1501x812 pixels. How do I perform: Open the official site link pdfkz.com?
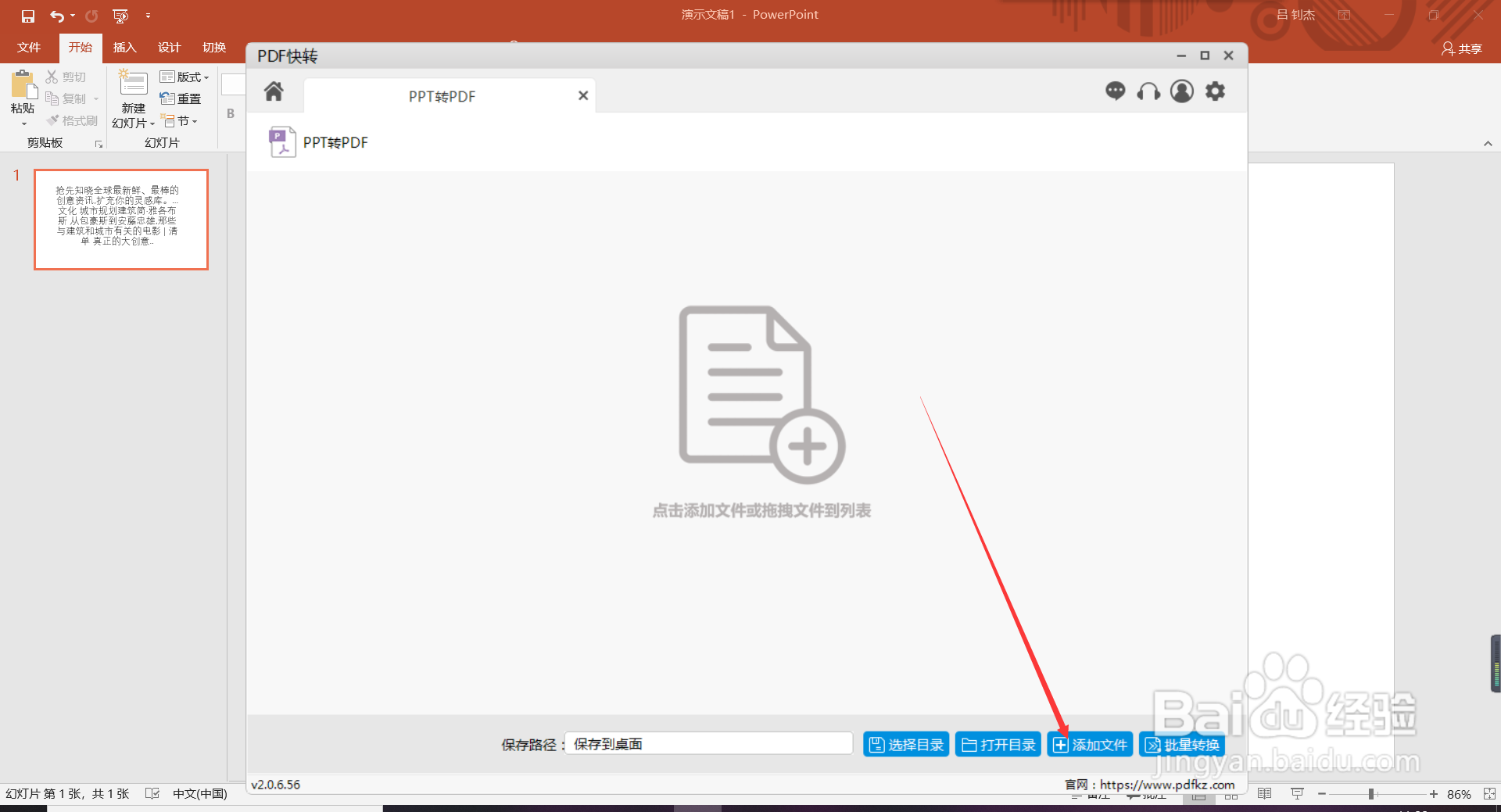pos(1167,785)
